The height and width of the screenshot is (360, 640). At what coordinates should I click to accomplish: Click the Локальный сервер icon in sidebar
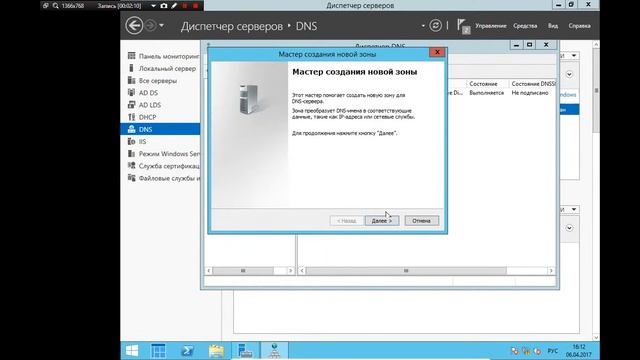click(131, 68)
